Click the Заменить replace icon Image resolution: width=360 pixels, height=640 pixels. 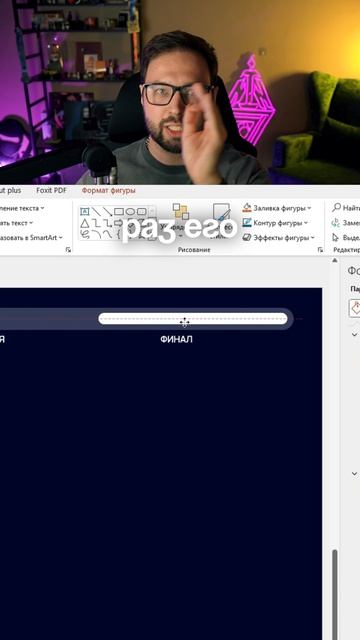(336, 222)
